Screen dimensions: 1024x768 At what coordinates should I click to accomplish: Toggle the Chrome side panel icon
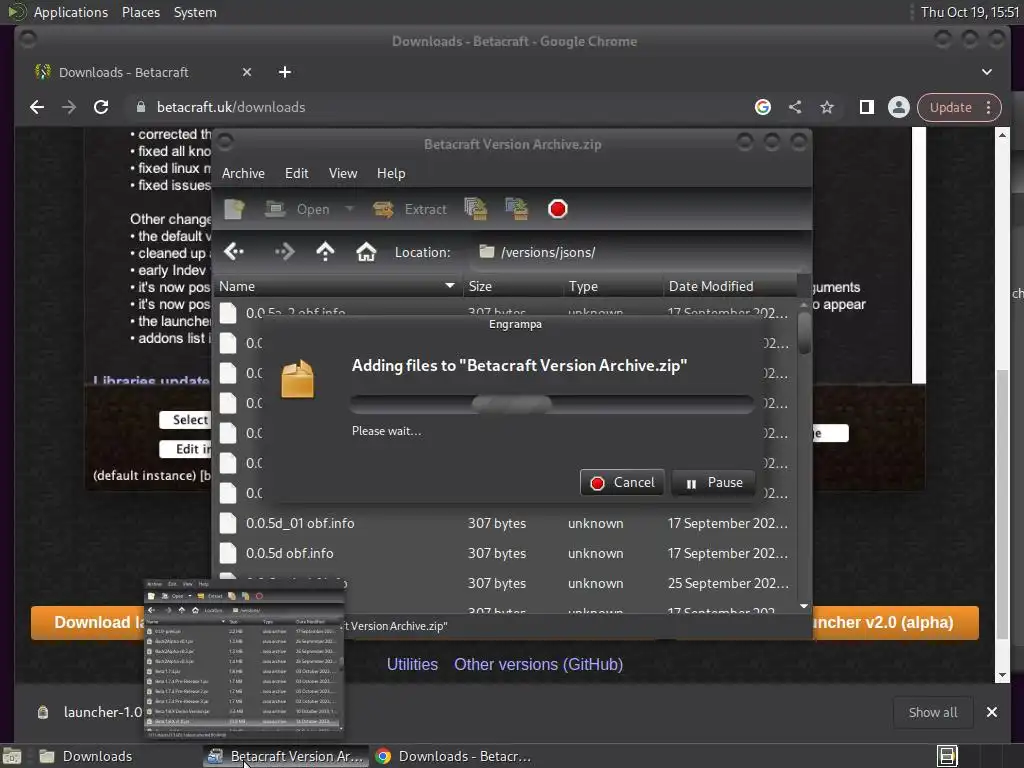pyautogui.click(x=867, y=107)
